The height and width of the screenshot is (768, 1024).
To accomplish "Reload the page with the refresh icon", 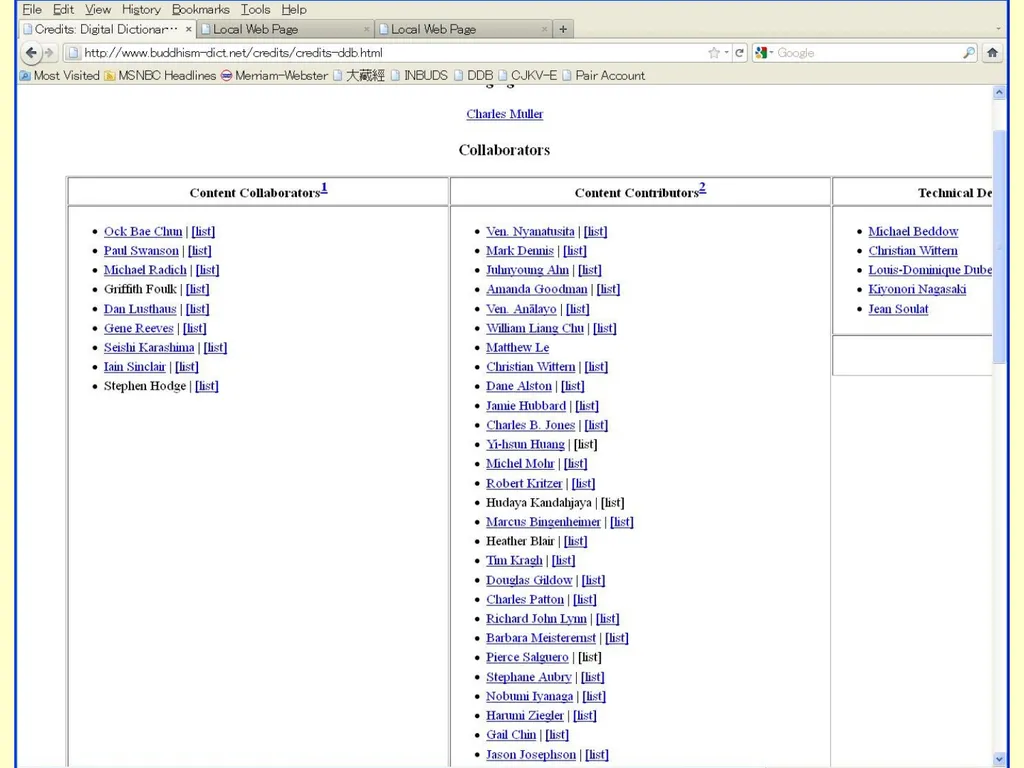I will pos(739,53).
